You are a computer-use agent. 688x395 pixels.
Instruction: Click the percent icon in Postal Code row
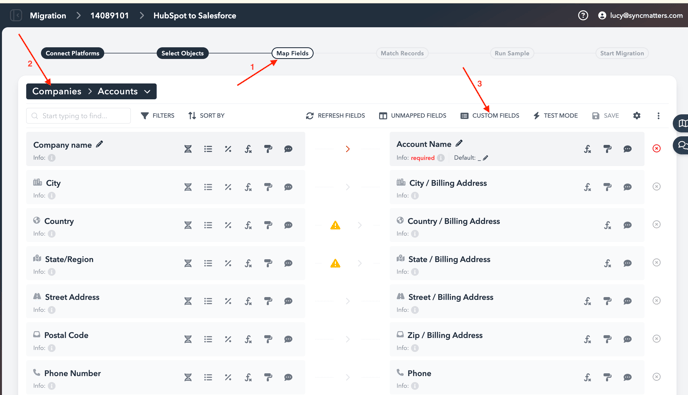pyautogui.click(x=228, y=339)
